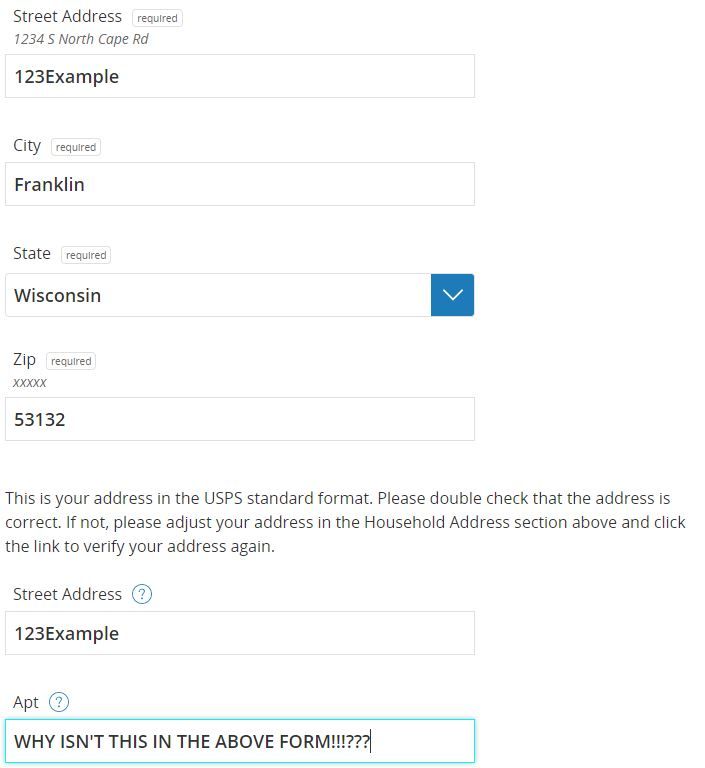Click the required badge next to Zip
705x768 pixels.
pos(71,361)
